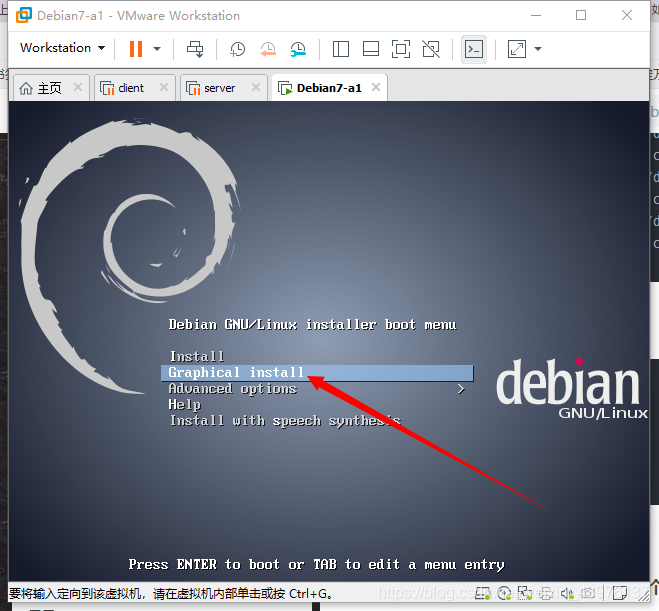Click the network adapter status icon

(x=525, y=593)
